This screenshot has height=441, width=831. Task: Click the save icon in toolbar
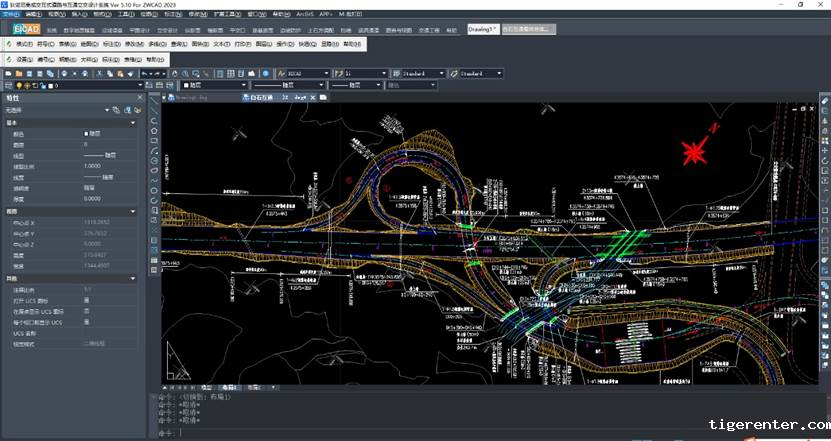31,73
